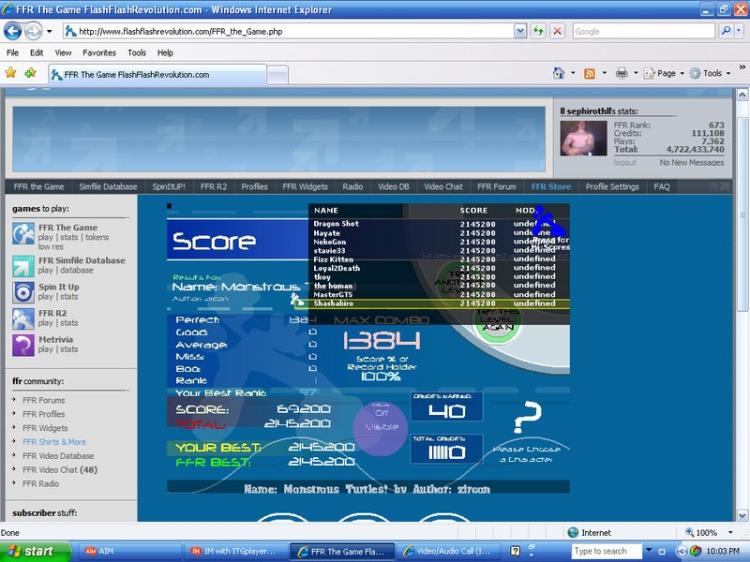Click the FFR Shirts & More link
This screenshot has height=562, width=750.
click(x=54, y=442)
